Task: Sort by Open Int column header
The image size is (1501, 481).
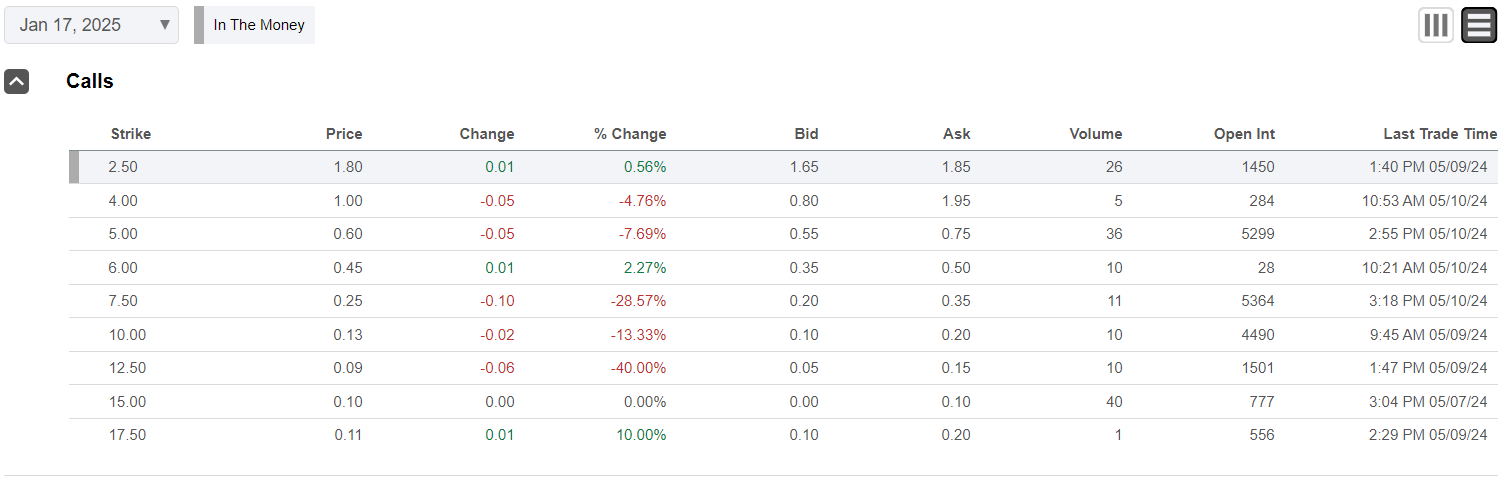Action: pyautogui.click(x=1244, y=134)
